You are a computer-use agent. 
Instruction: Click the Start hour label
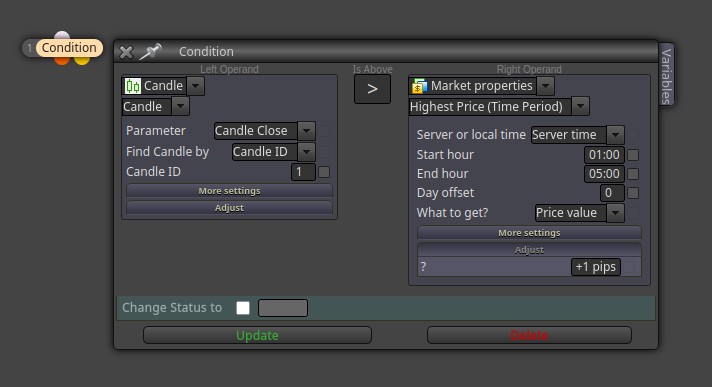[445, 155]
